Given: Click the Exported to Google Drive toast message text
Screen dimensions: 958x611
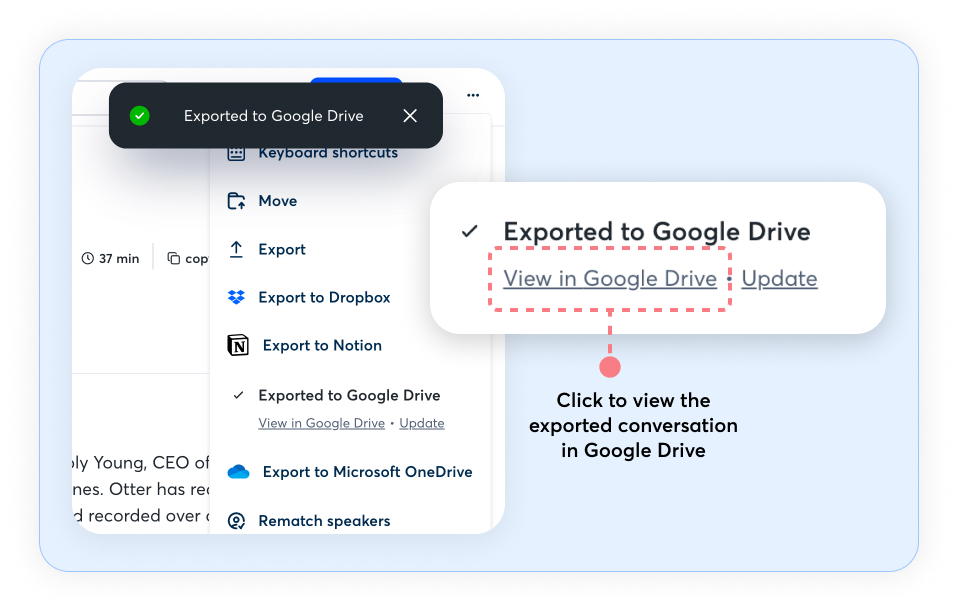Looking at the screenshot, I should click(x=274, y=115).
